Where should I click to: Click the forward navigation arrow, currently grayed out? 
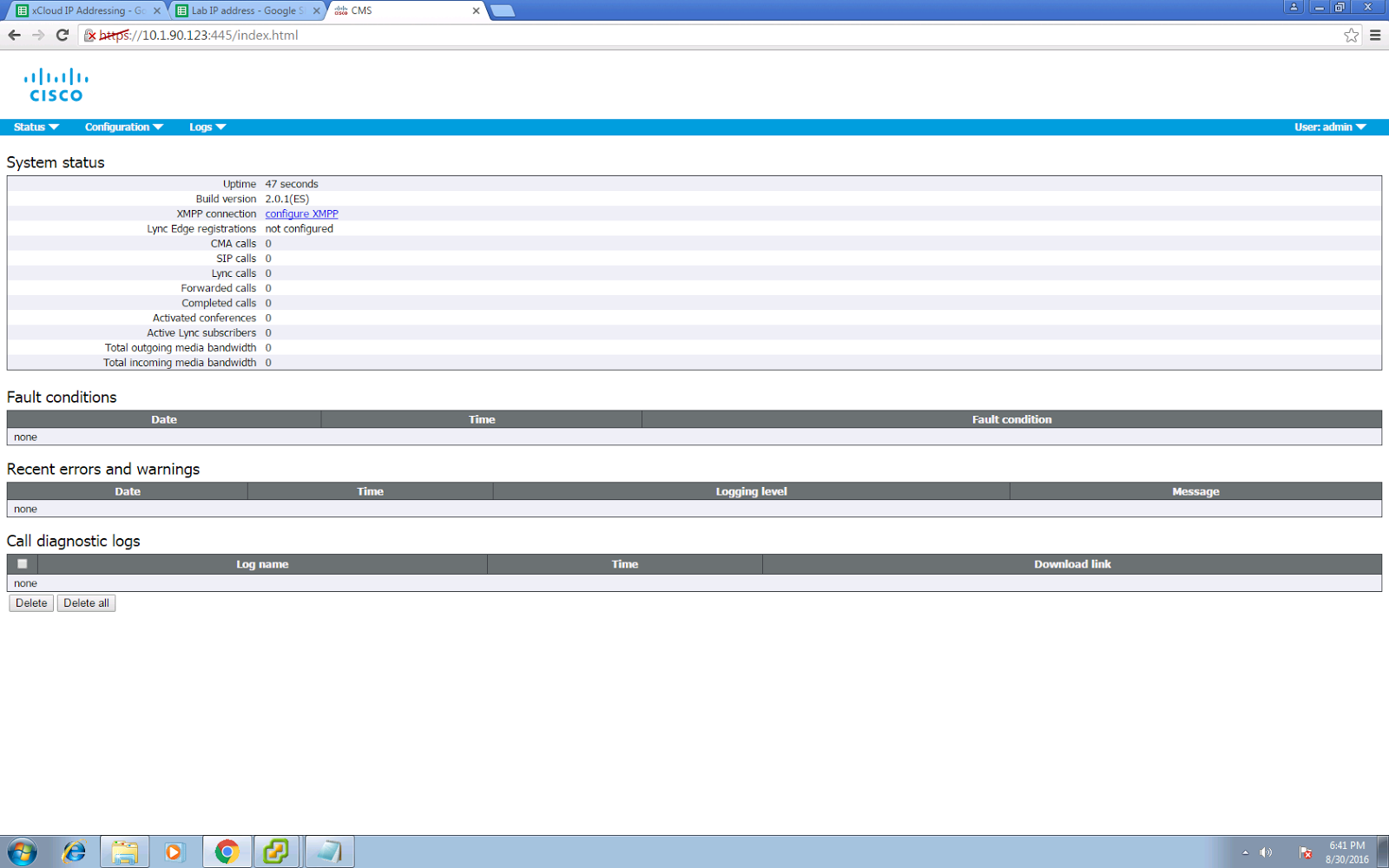coord(37,36)
